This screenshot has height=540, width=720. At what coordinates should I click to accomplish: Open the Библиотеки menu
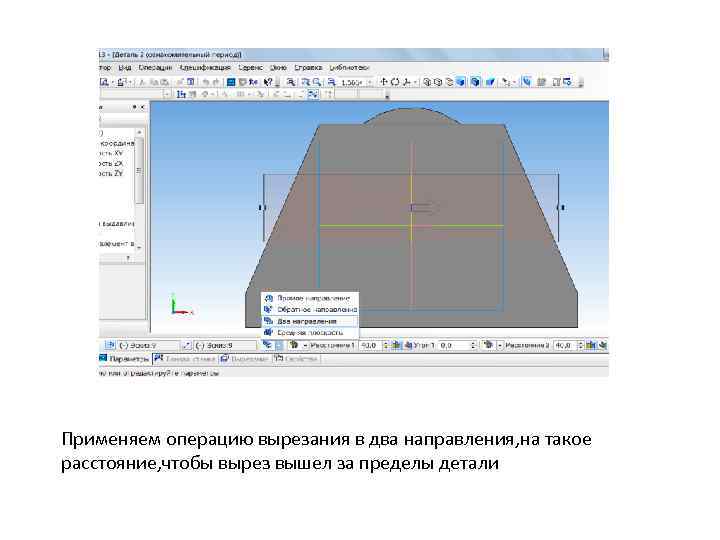click(x=349, y=68)
